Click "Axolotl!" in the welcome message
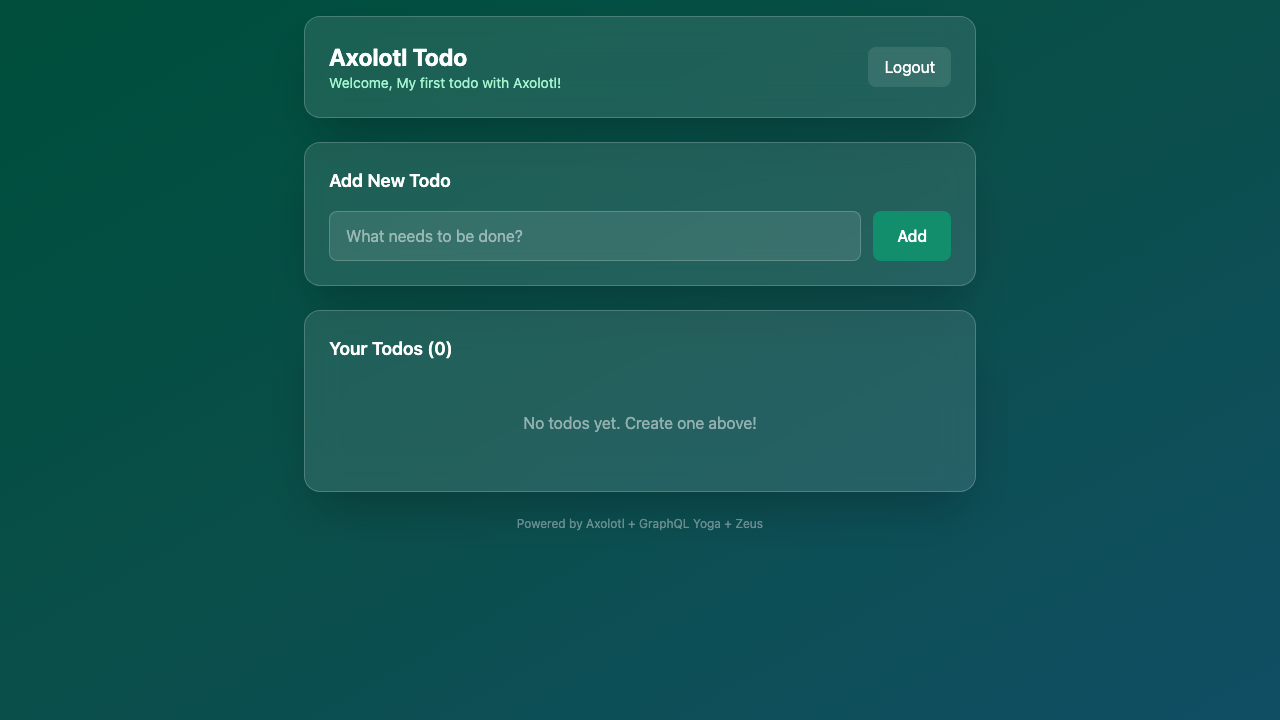Screen dimensions: 1280x720 pos(537,83)
